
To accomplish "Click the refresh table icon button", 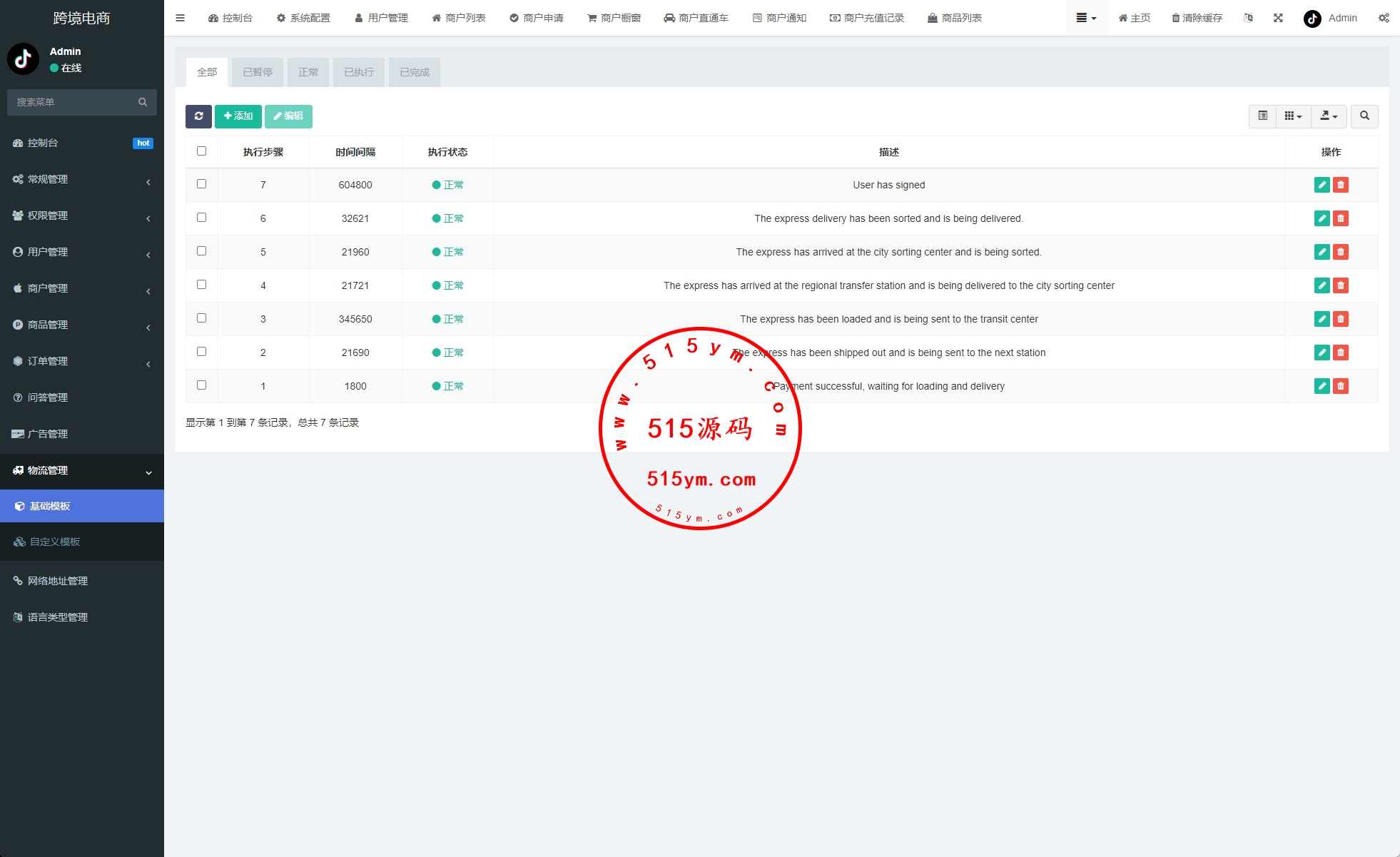I will 198,116.
